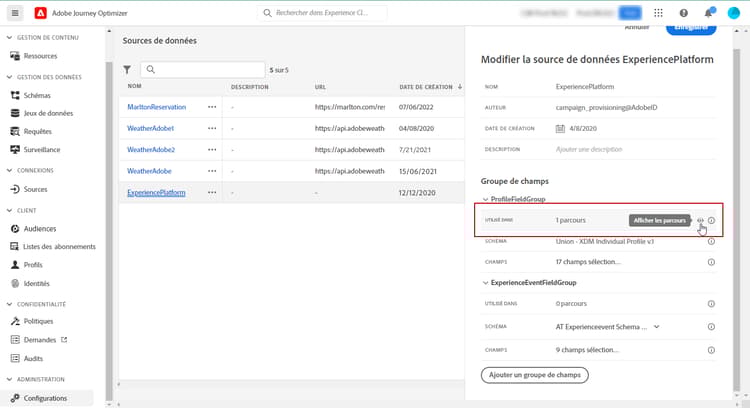The height and width of the screenshot is (408, 750).
Task: Click the filter funnel icon
Action: (x=127, y=70)
